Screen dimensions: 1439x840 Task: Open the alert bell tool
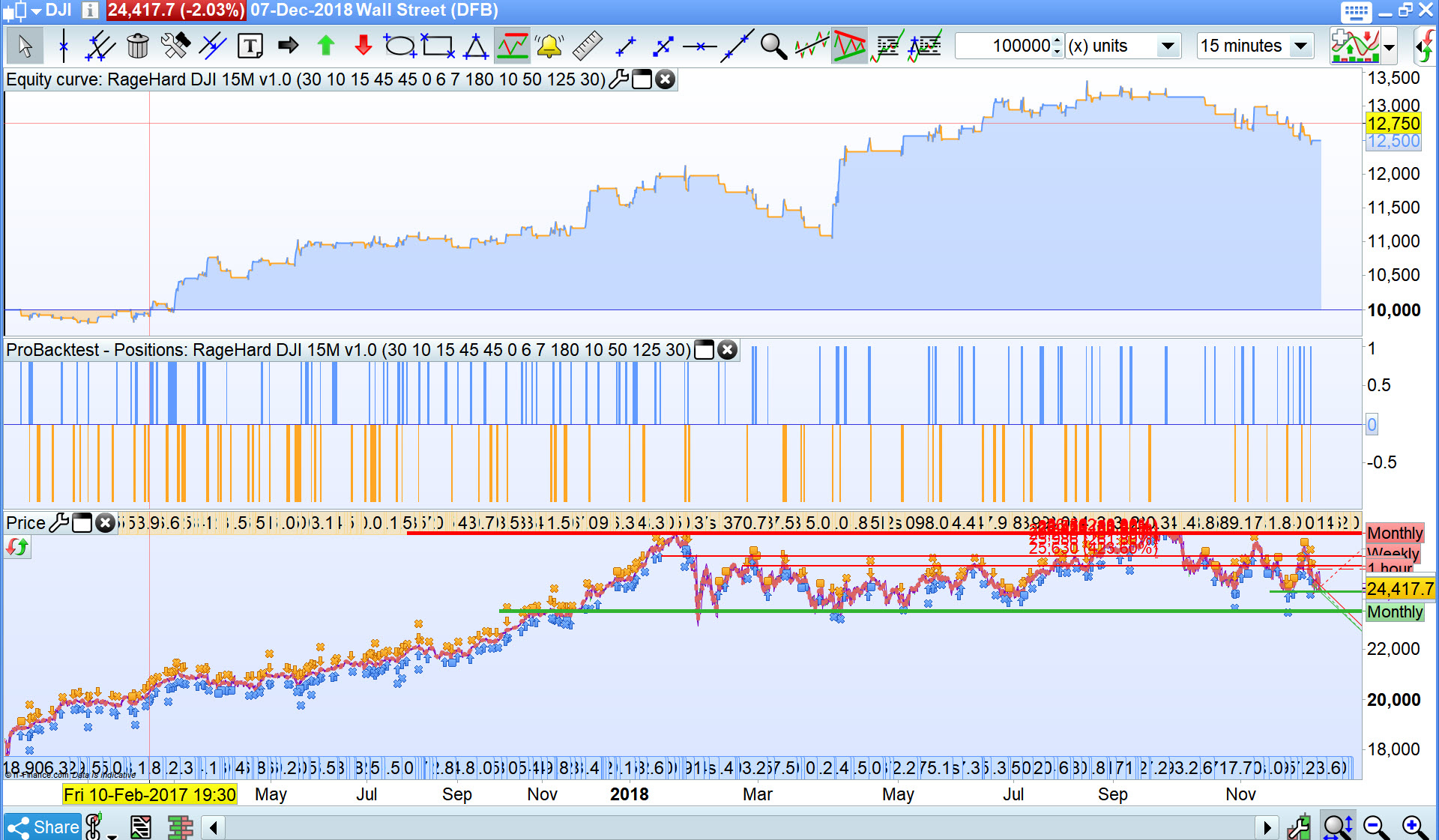pyautogui.click(x=549, y=46)
